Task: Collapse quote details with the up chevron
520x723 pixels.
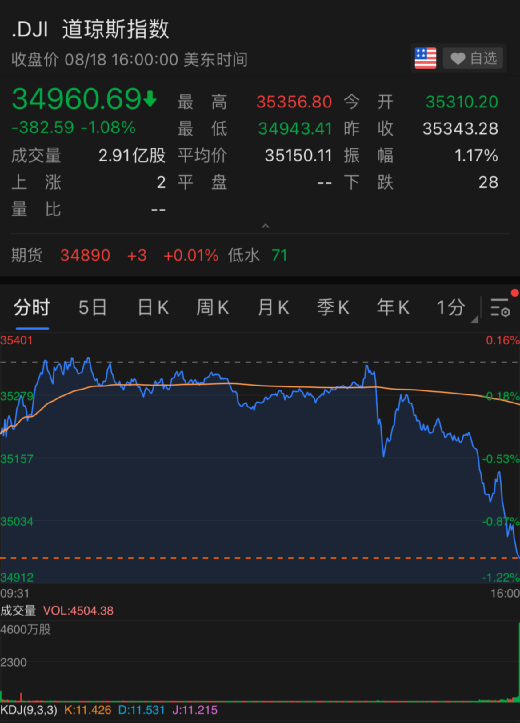Action: 265,226
